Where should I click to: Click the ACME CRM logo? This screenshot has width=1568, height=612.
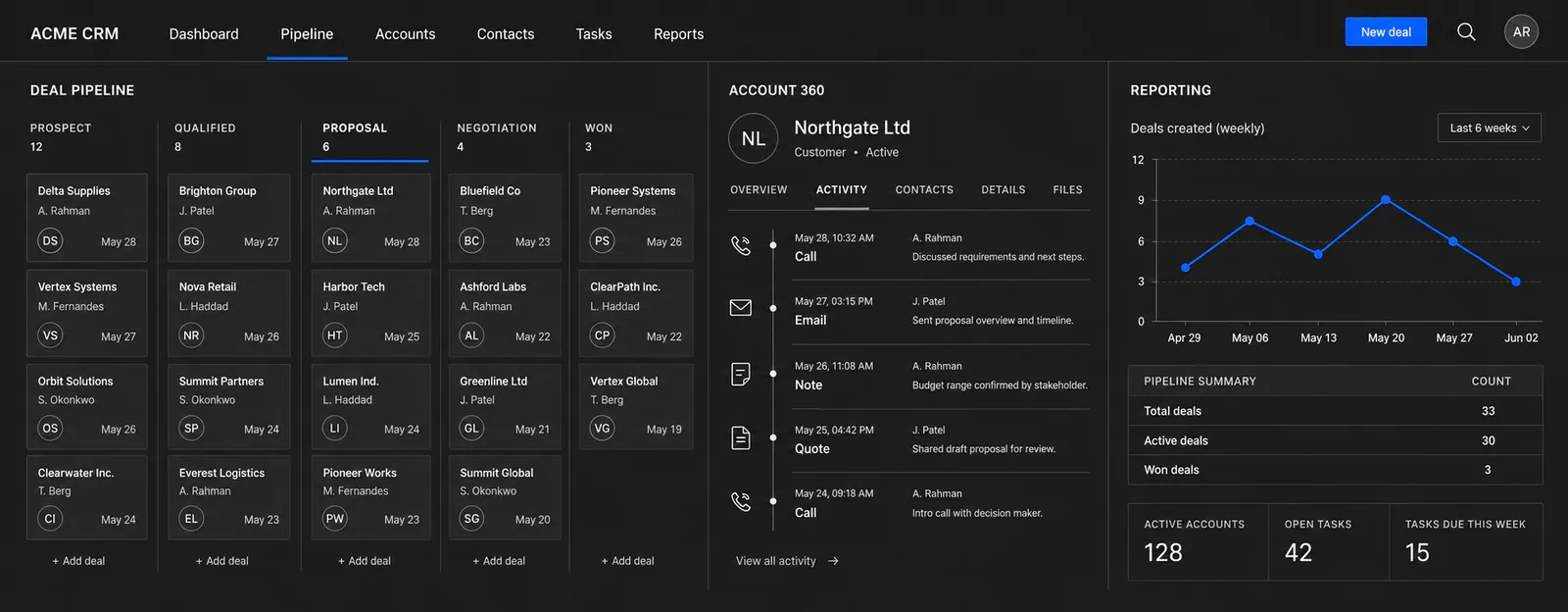(74, 33)
